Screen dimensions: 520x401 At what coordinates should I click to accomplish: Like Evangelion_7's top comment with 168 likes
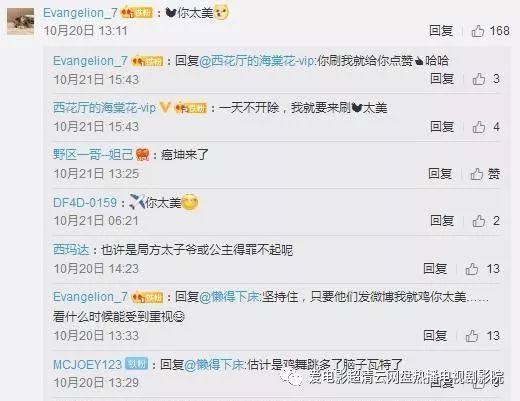(x=477, y=31)
